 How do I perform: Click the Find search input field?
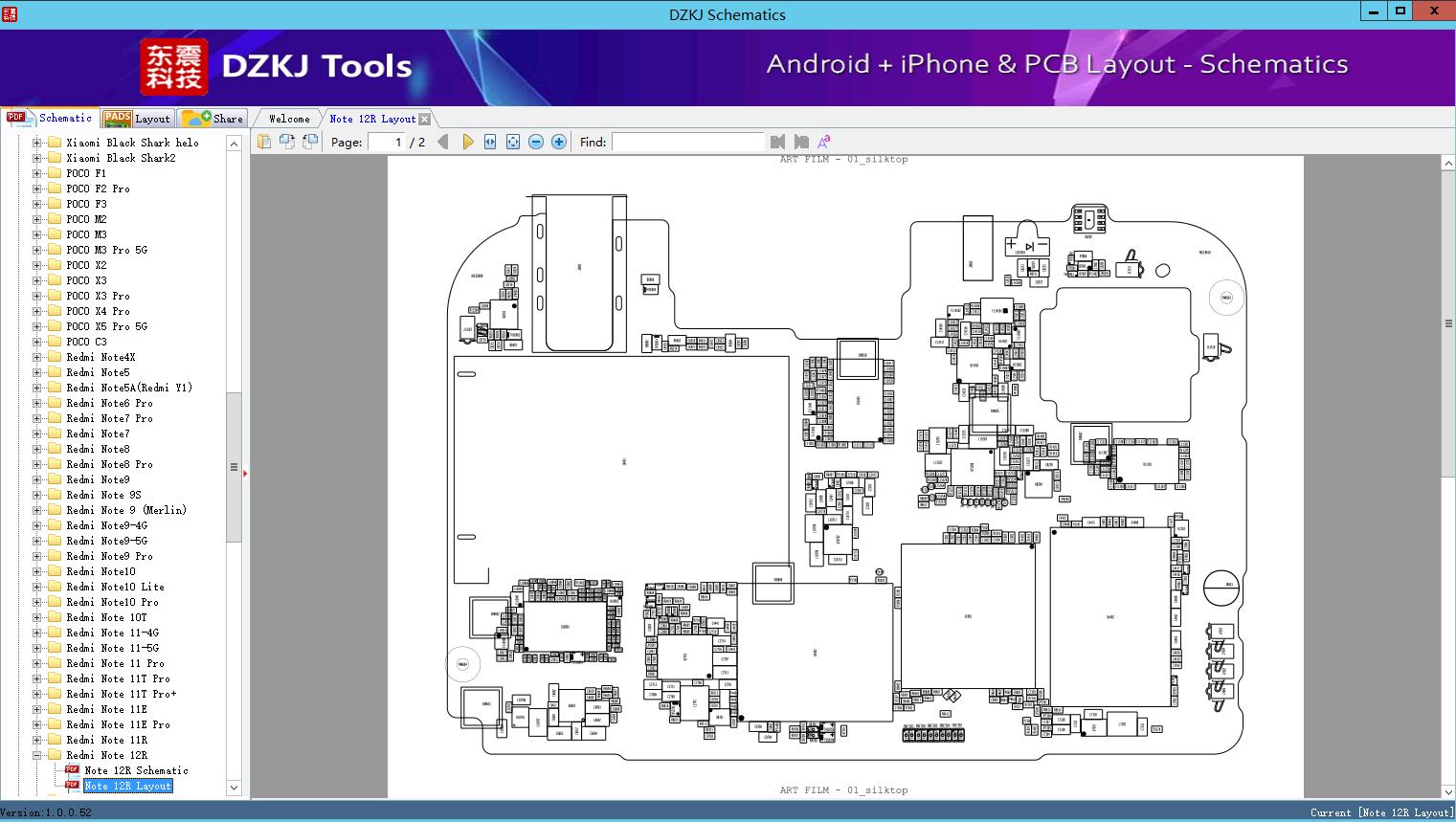[x=687, y=142]
